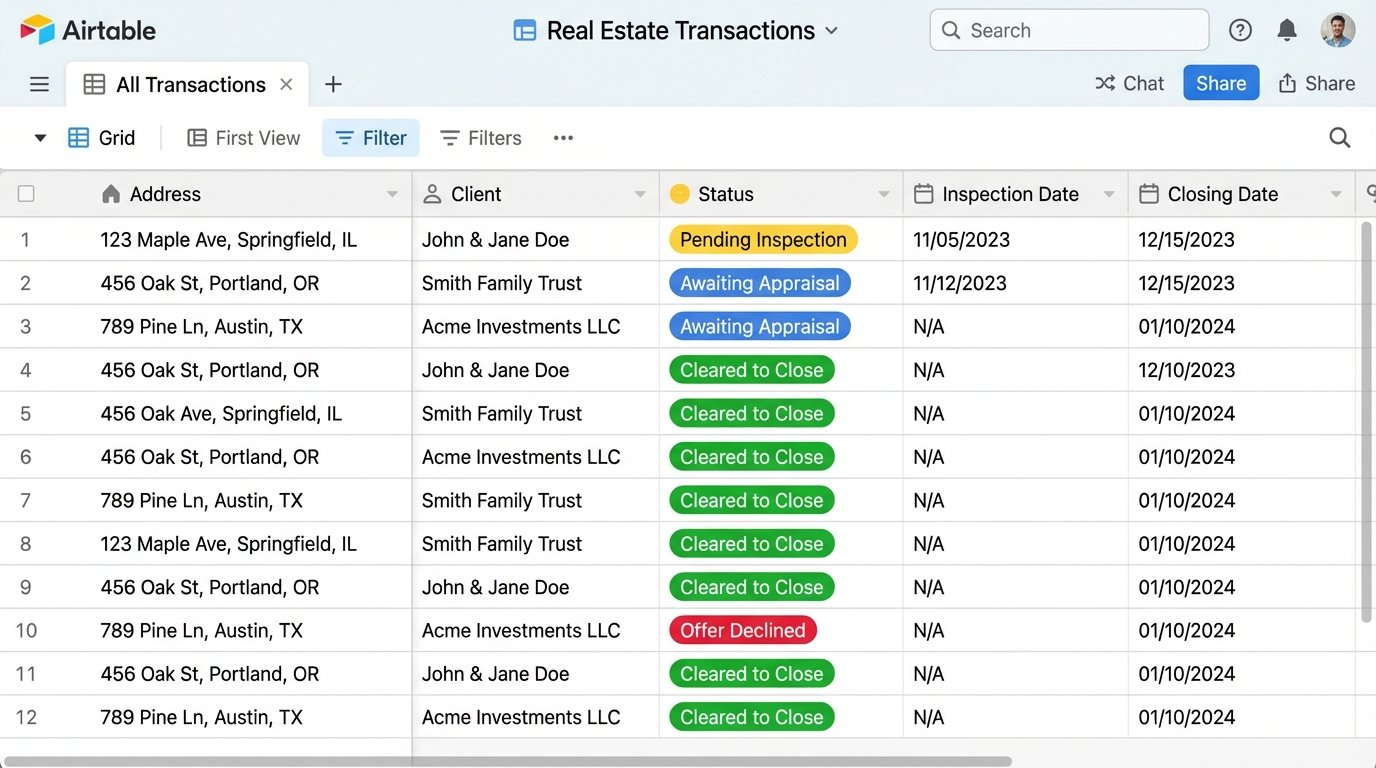This screenshot has width=1376, height=768.
Task: Click the help question mark icon
Action: [1240, 30]
